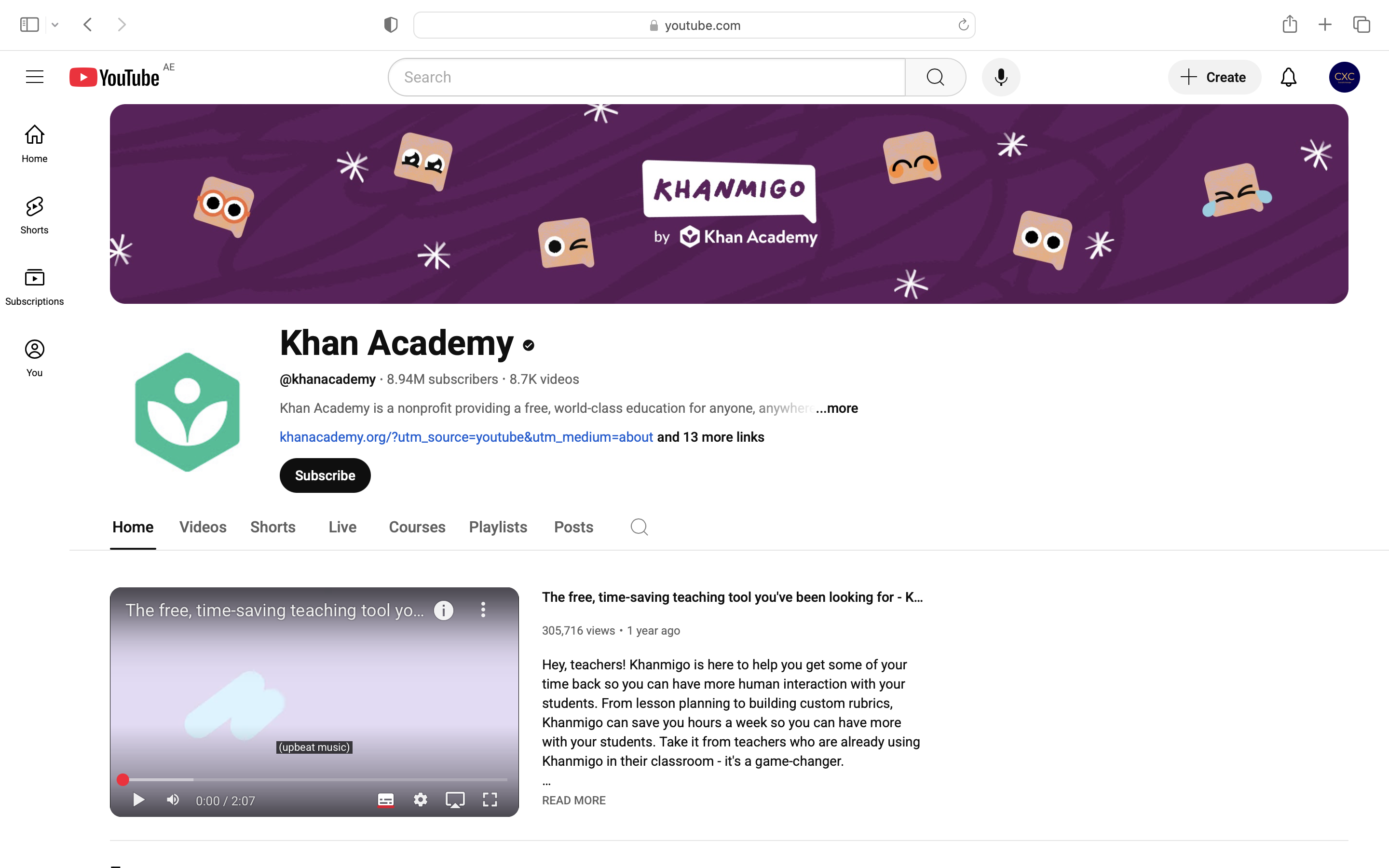Switch to the Playlists tab
This screenshot has height=868, width=1389.
pos(498,527)
